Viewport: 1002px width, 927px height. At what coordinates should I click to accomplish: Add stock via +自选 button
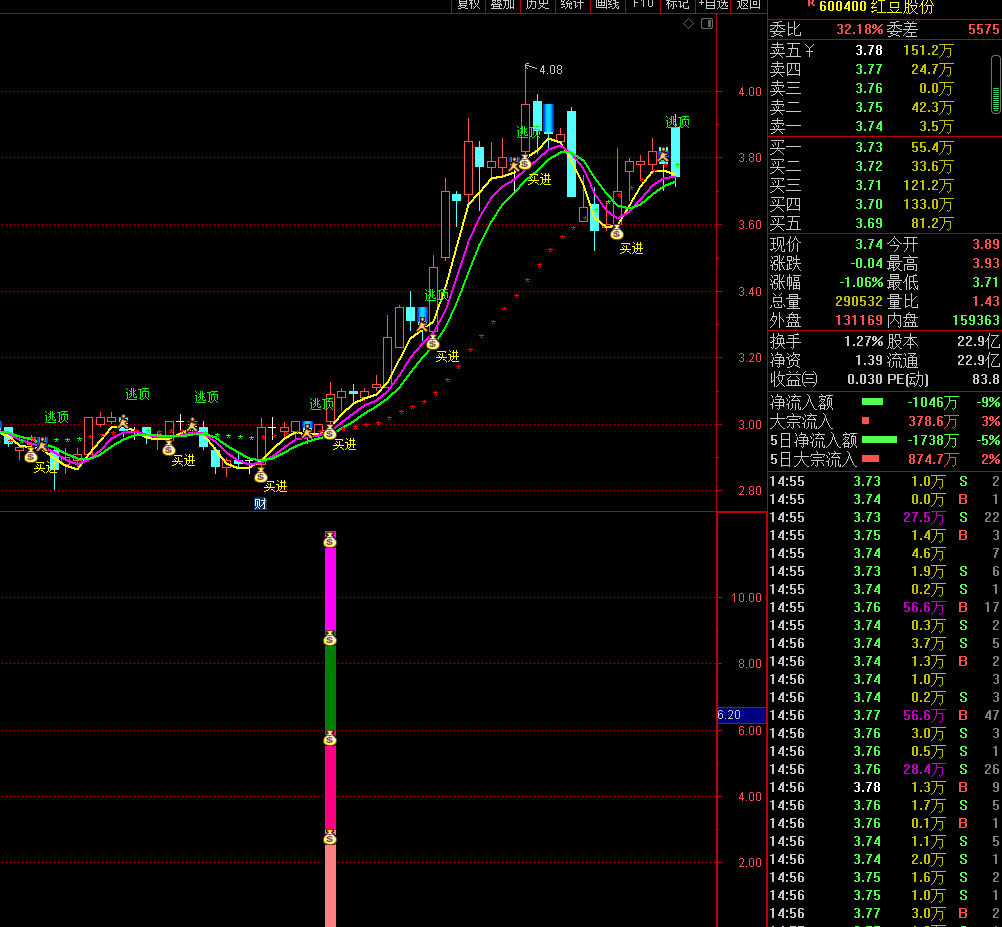tap(713, 5)
